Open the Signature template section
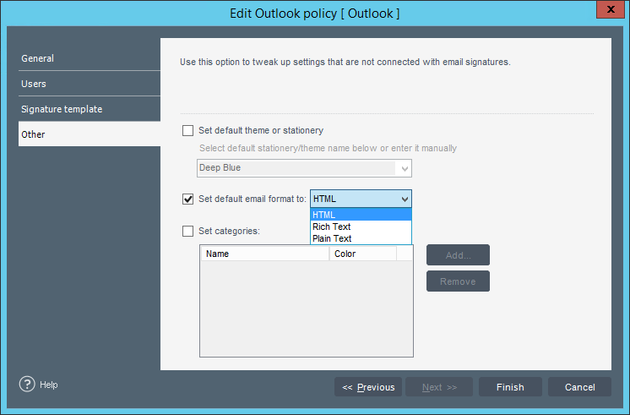Viewport: 630px width, 415px height. 89,109
